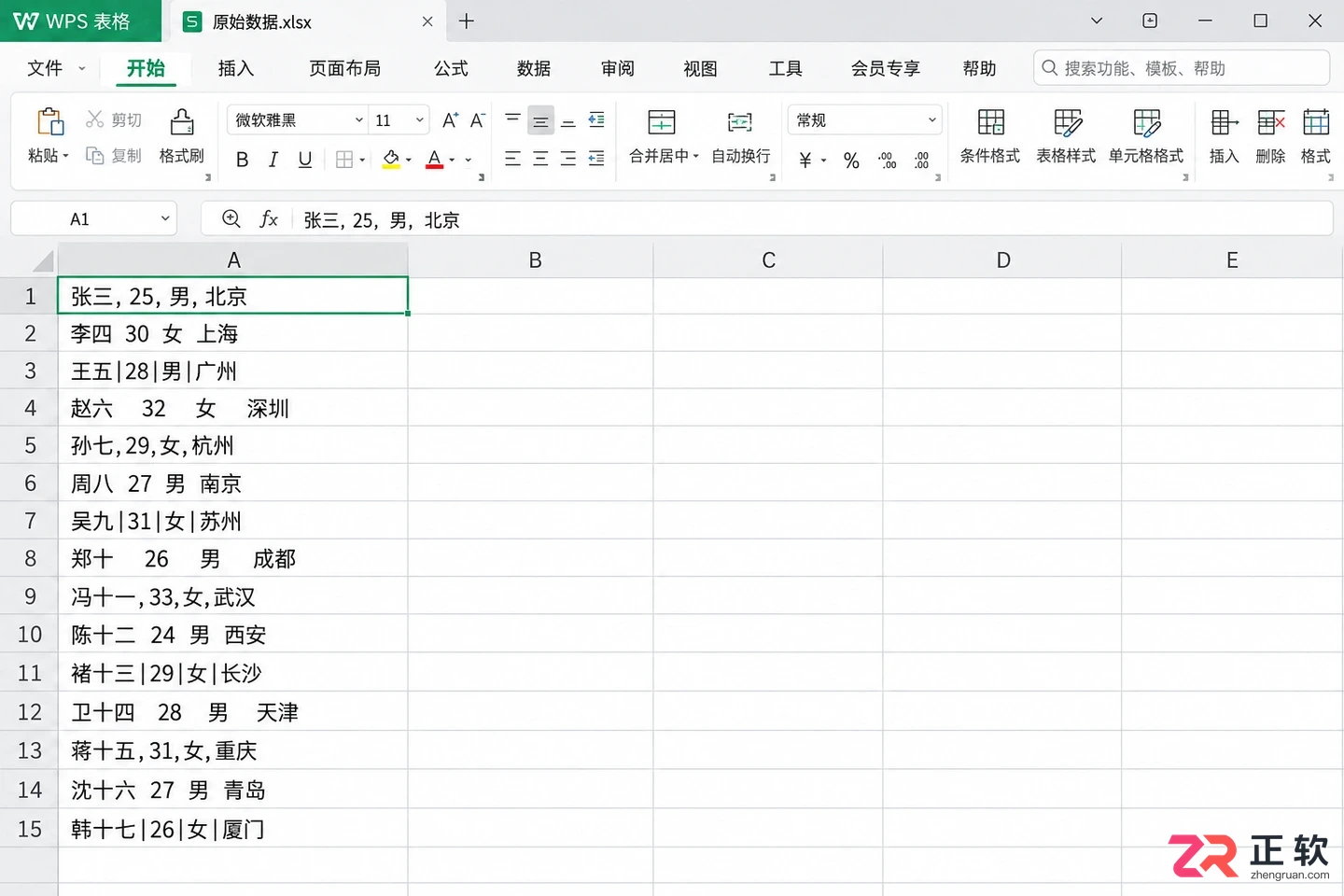Click the decrease indent icon
This screenshot has width=1344, height=896.
(596, 119)
